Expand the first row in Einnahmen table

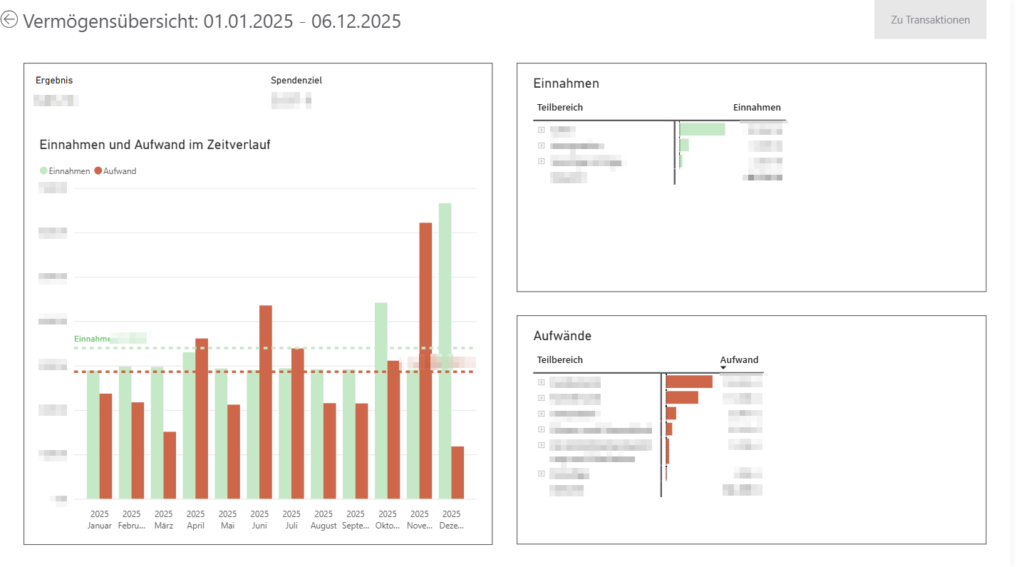pos(541,130)
